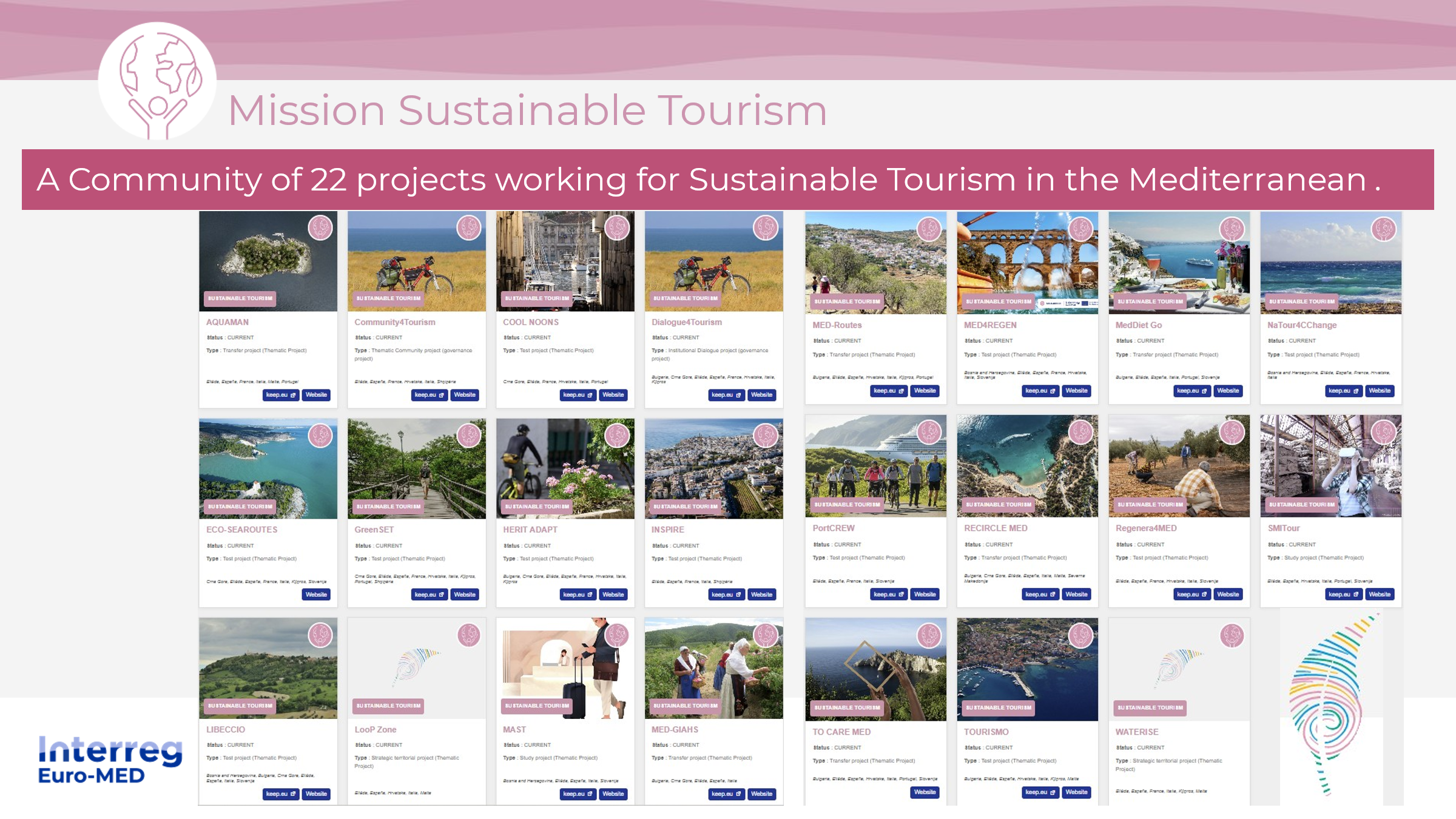The height and width of the screenshot is (819, 1456).
Task: Click mission badge on SMITour card
Action: tap(1384, 433)
